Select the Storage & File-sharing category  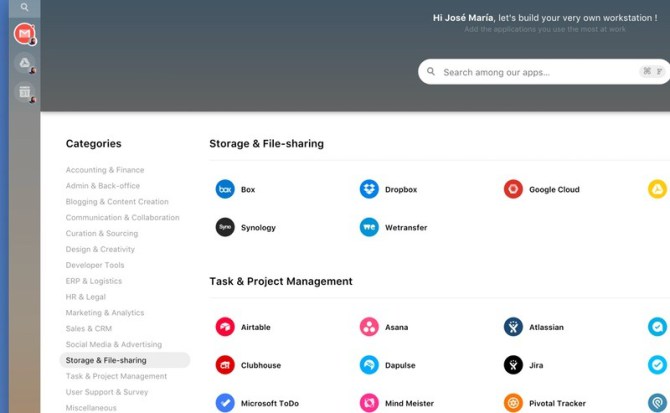124,360
